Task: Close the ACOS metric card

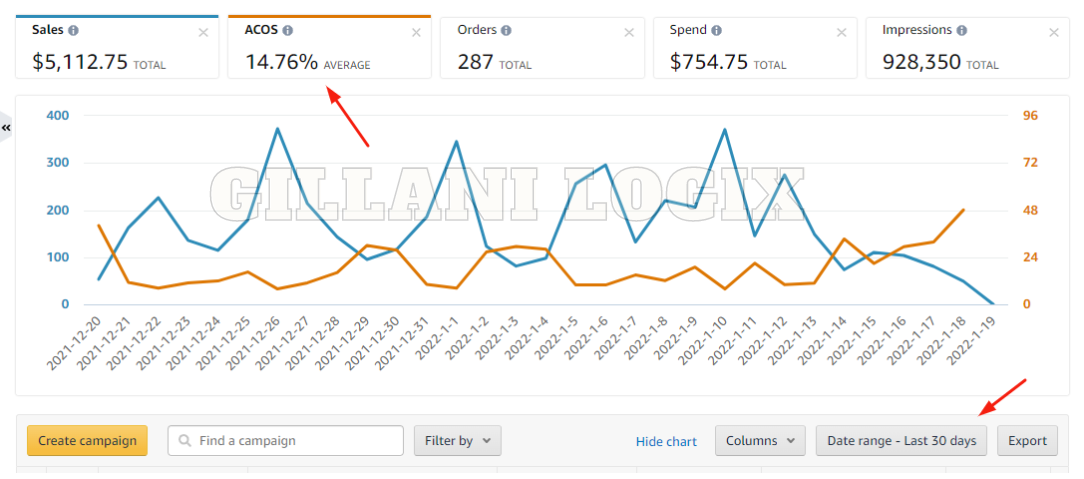Action: [x=417, y=32]
